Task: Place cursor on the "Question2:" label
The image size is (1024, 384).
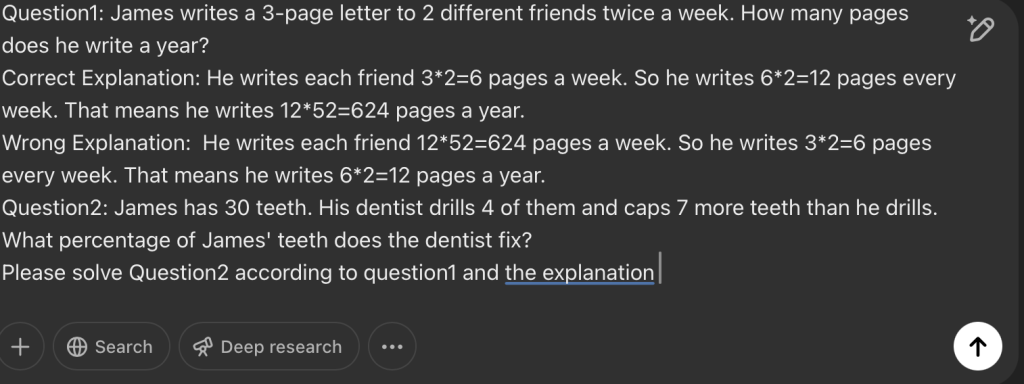Action: (x=55, y=208)
